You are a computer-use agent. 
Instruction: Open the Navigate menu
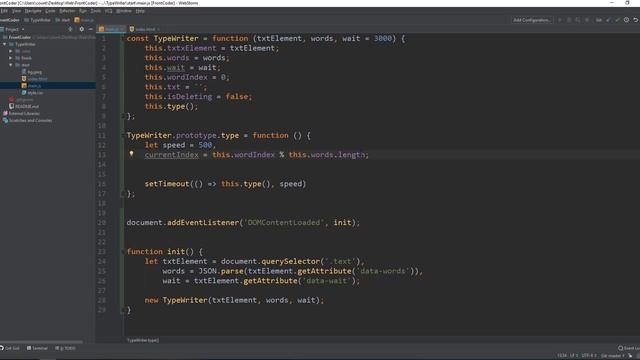coord(33,11)
